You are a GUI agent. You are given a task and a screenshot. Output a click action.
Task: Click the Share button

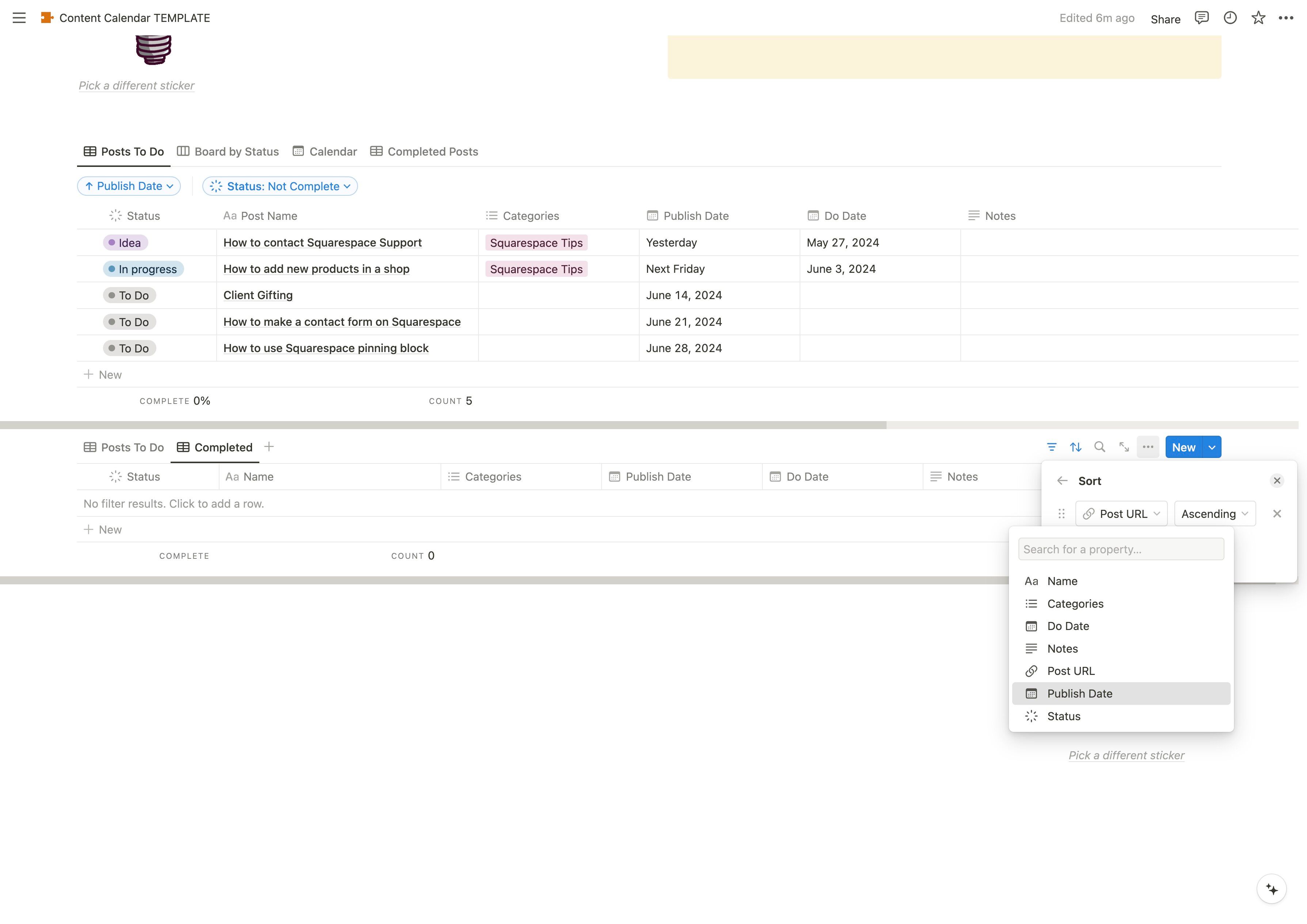1165,19
